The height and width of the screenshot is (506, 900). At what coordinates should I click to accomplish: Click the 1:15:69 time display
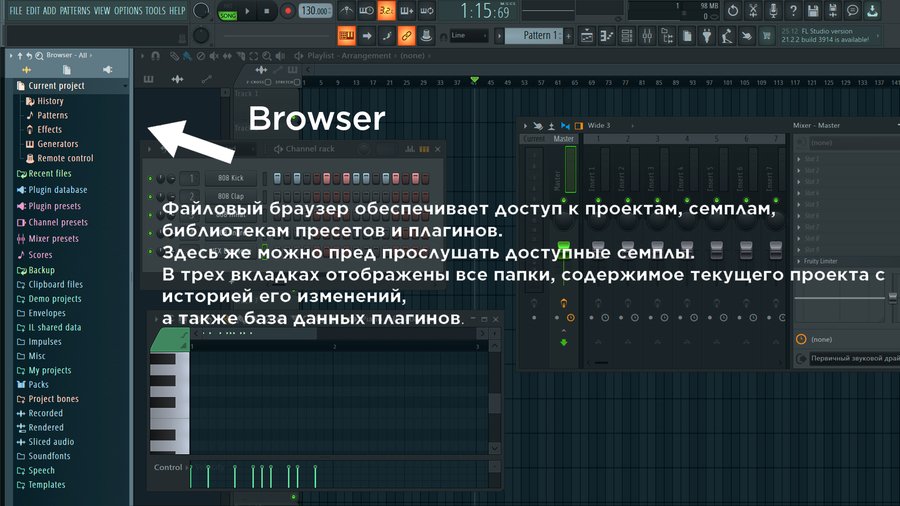[486, 11]
